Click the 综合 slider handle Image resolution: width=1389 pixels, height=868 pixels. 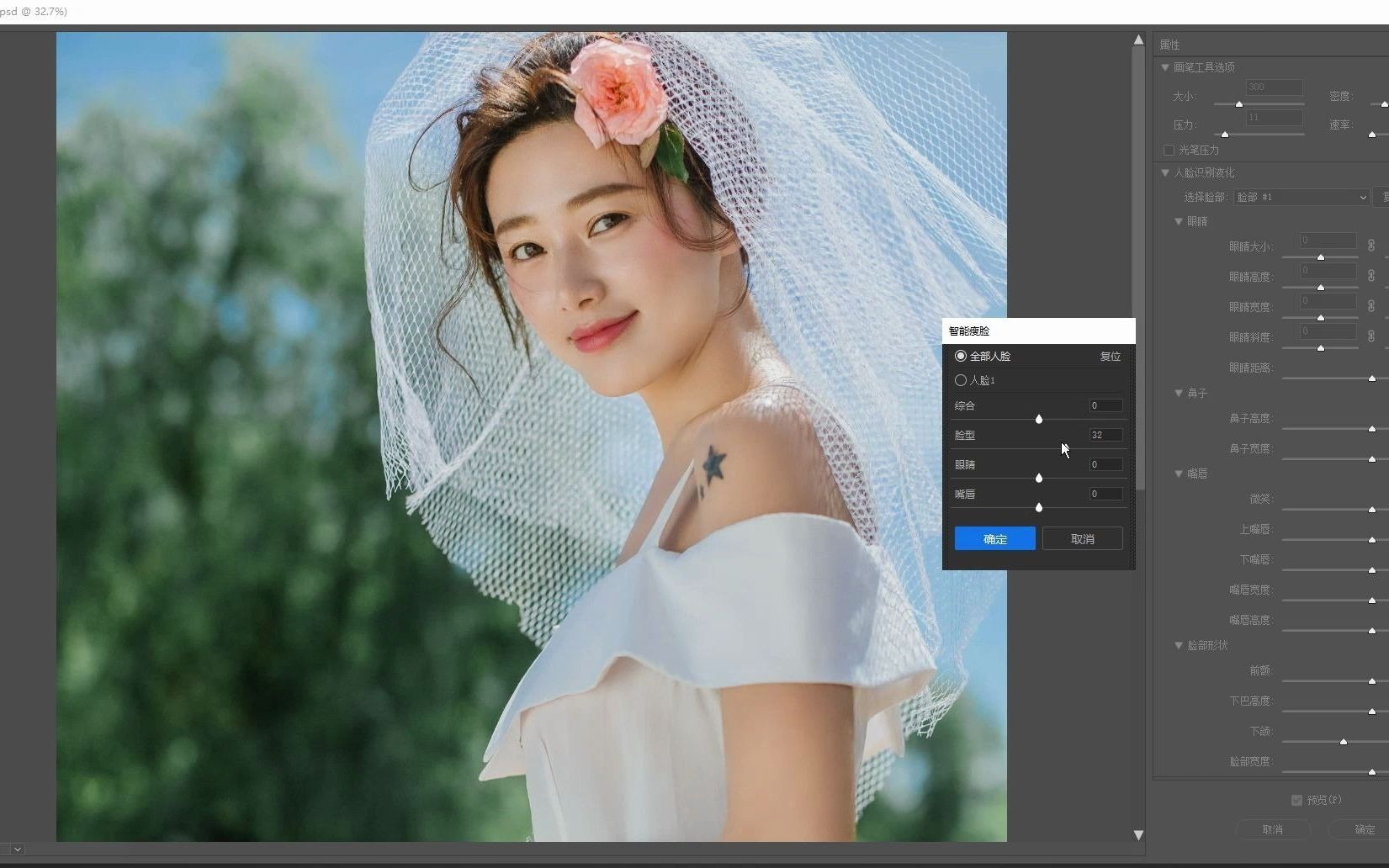1039,419
